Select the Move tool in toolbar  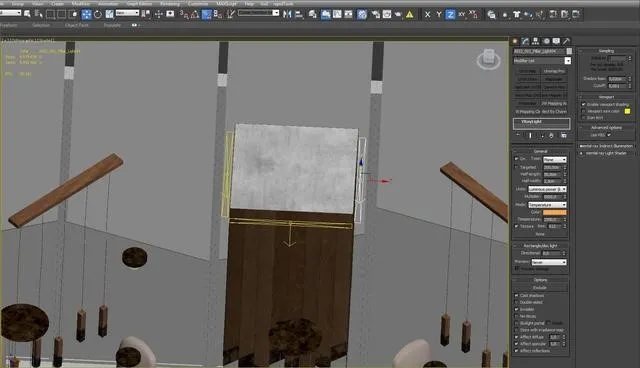[x=87, y=14]
